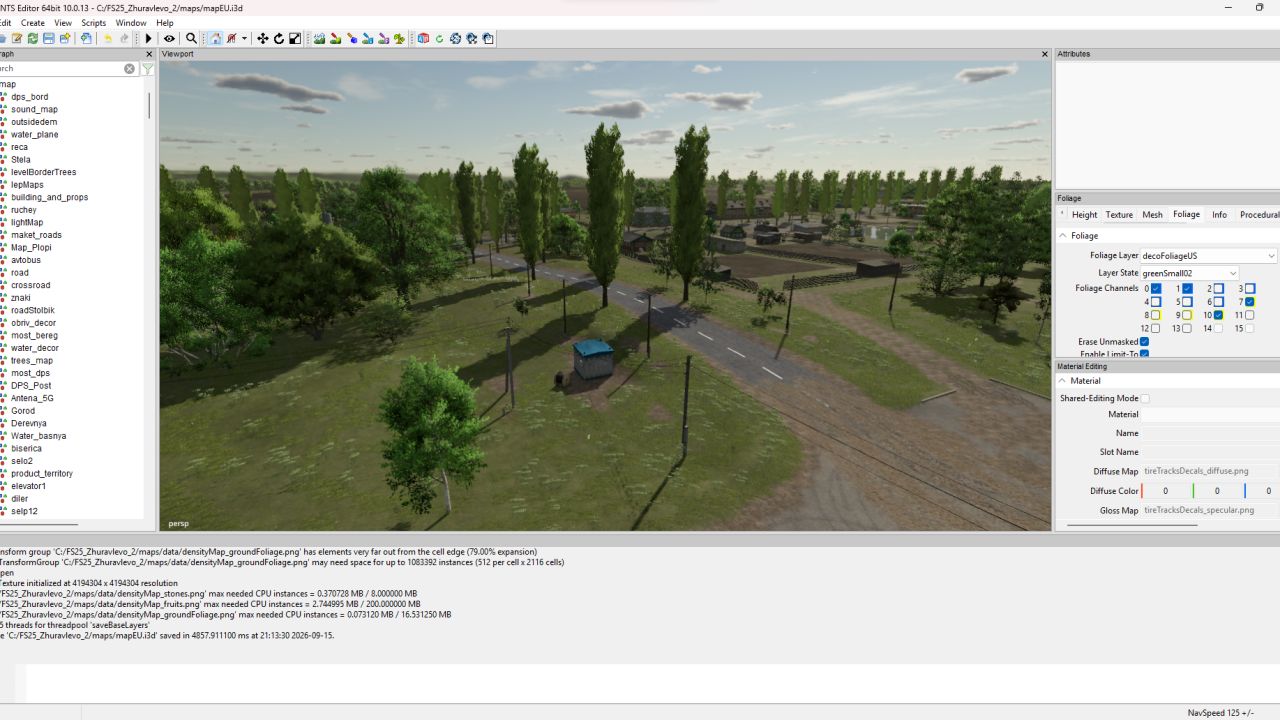This screenshot has height=720, width=1280.
Task: Check Foliage Channel 3
Action: (1250, 289)
